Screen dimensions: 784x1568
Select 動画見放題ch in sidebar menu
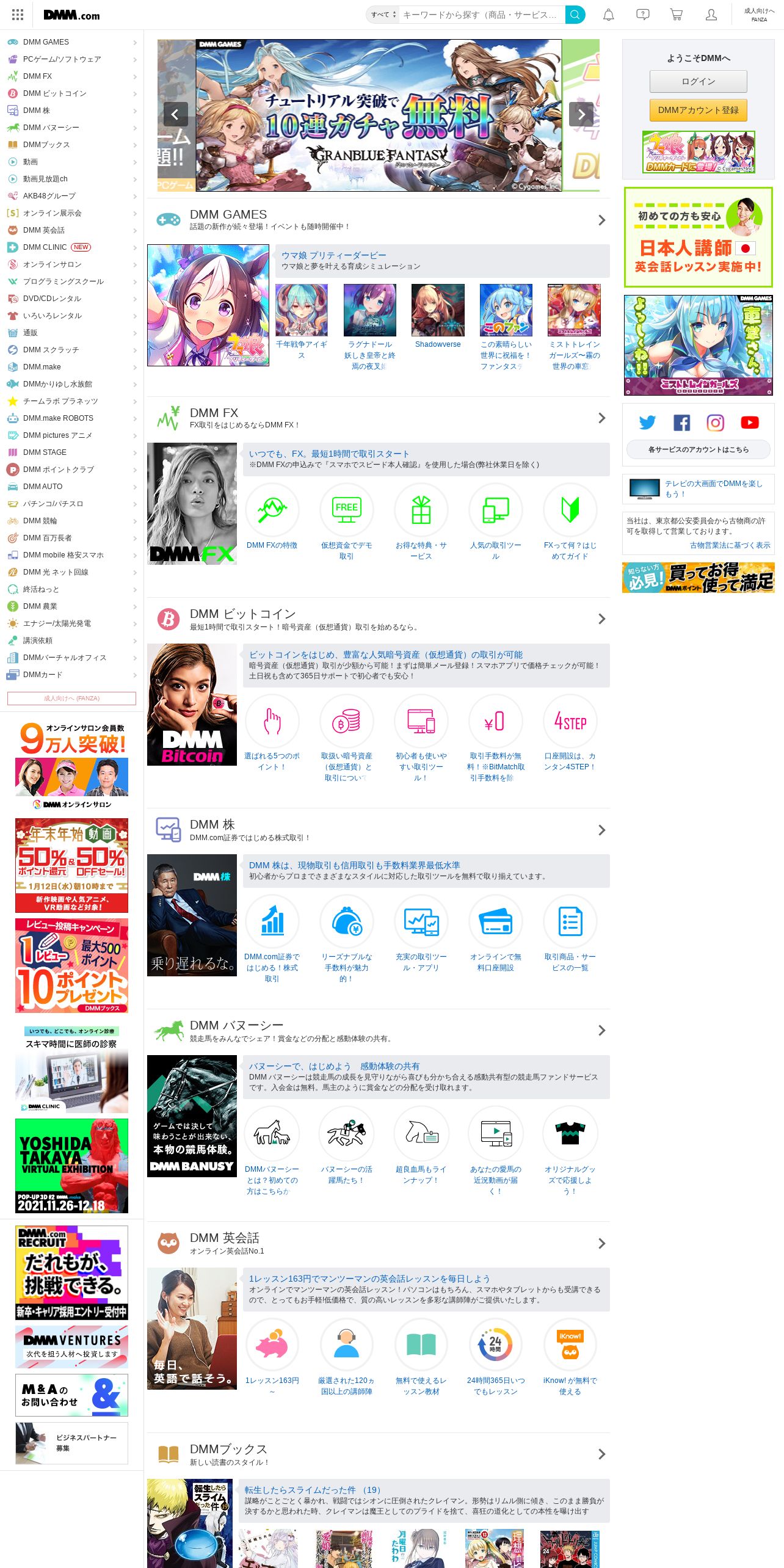tap(71, 179)
